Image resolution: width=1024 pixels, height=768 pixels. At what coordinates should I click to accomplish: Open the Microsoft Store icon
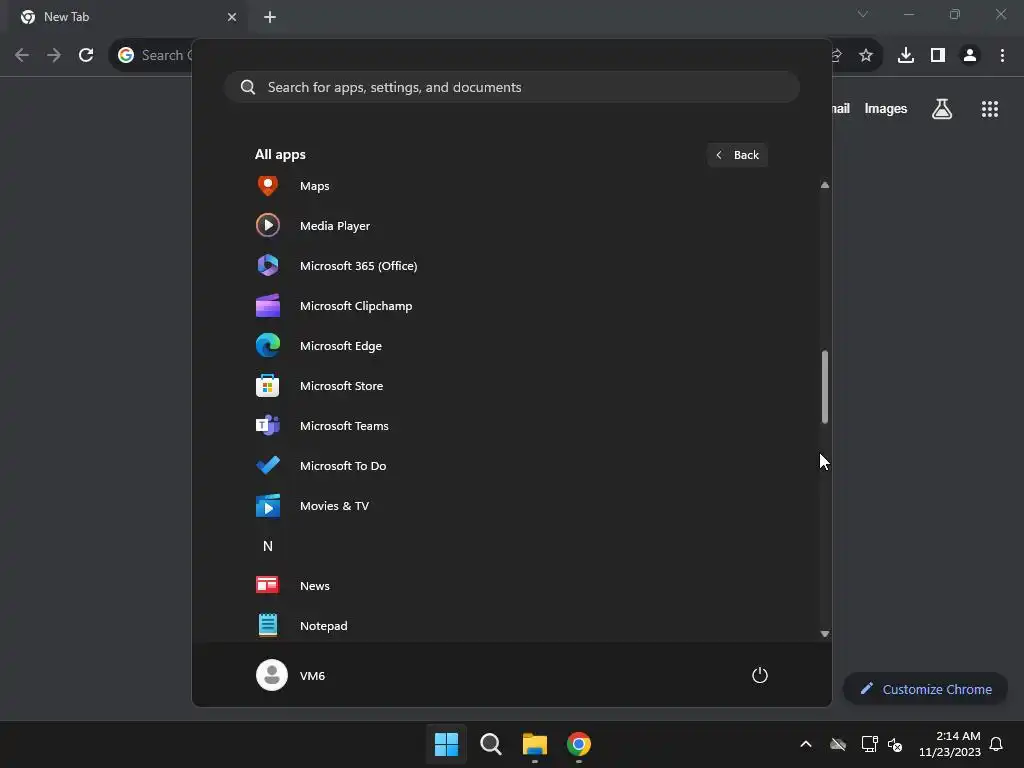268,385
